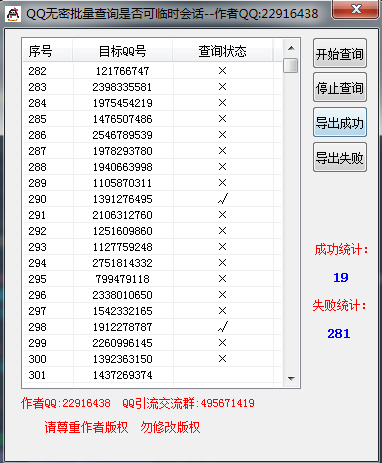Click the X status in row 289
This screenshot has height=463, width=382.
point(222,183)
